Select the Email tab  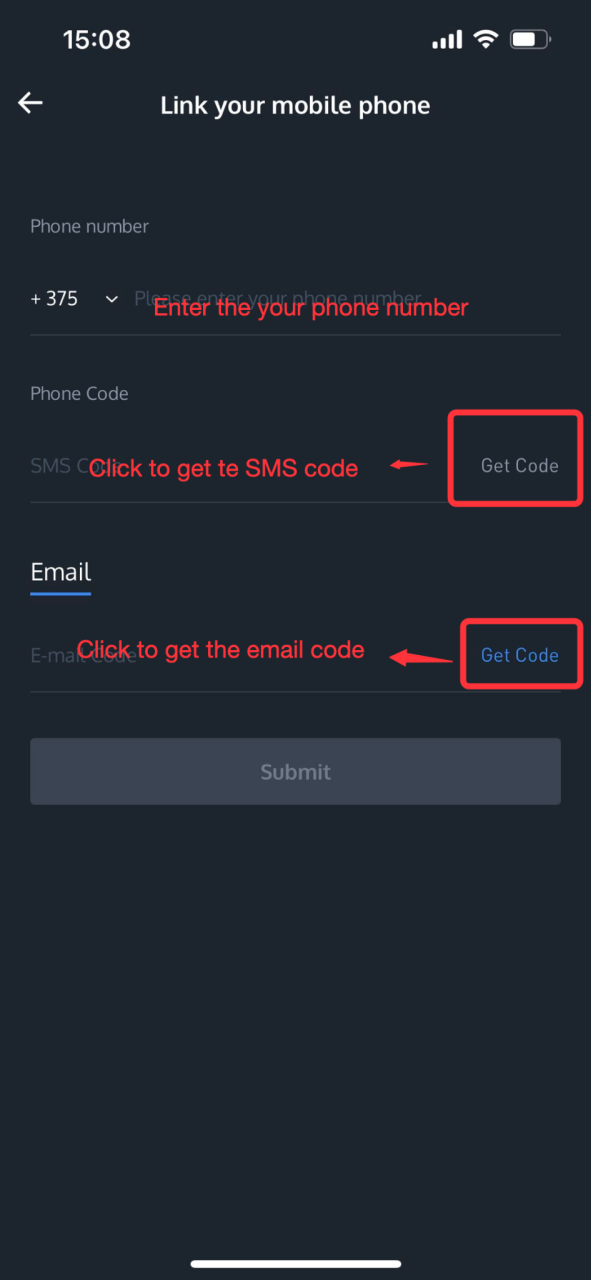tap(61, 572)
